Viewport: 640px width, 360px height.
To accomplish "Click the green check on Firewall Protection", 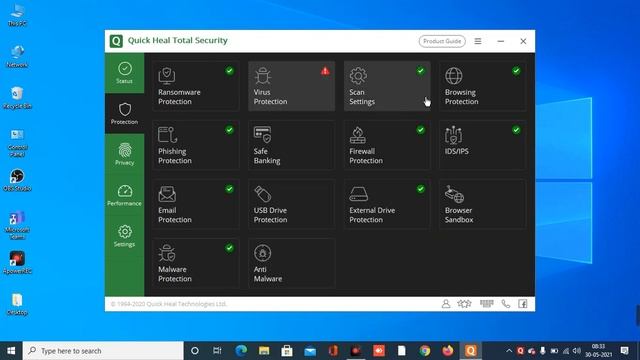I will pyautogui.click(x=420, y=130).
